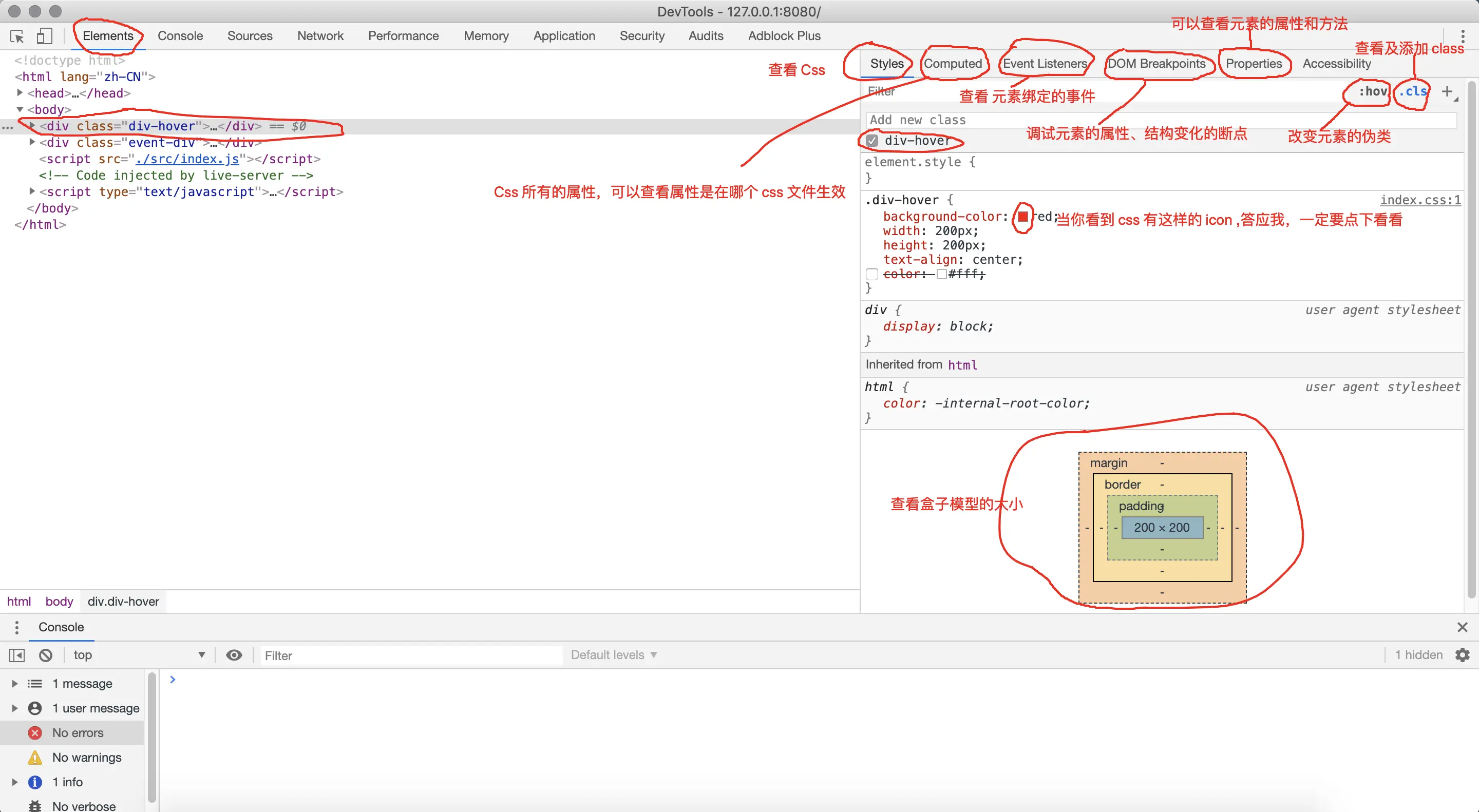
Task: Show the console sidebar toggle icon
Action: pyautogui.click(x=17, y=655)
